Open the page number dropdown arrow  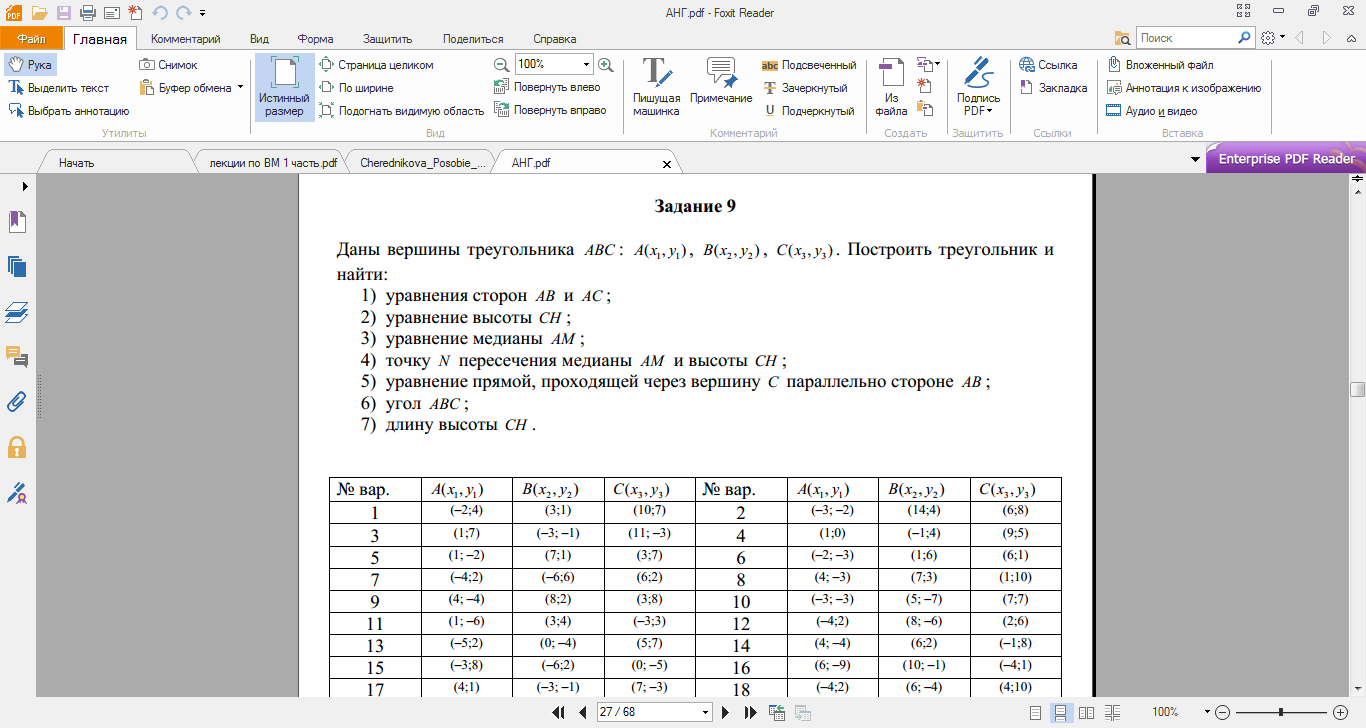[x=706, y=712]
